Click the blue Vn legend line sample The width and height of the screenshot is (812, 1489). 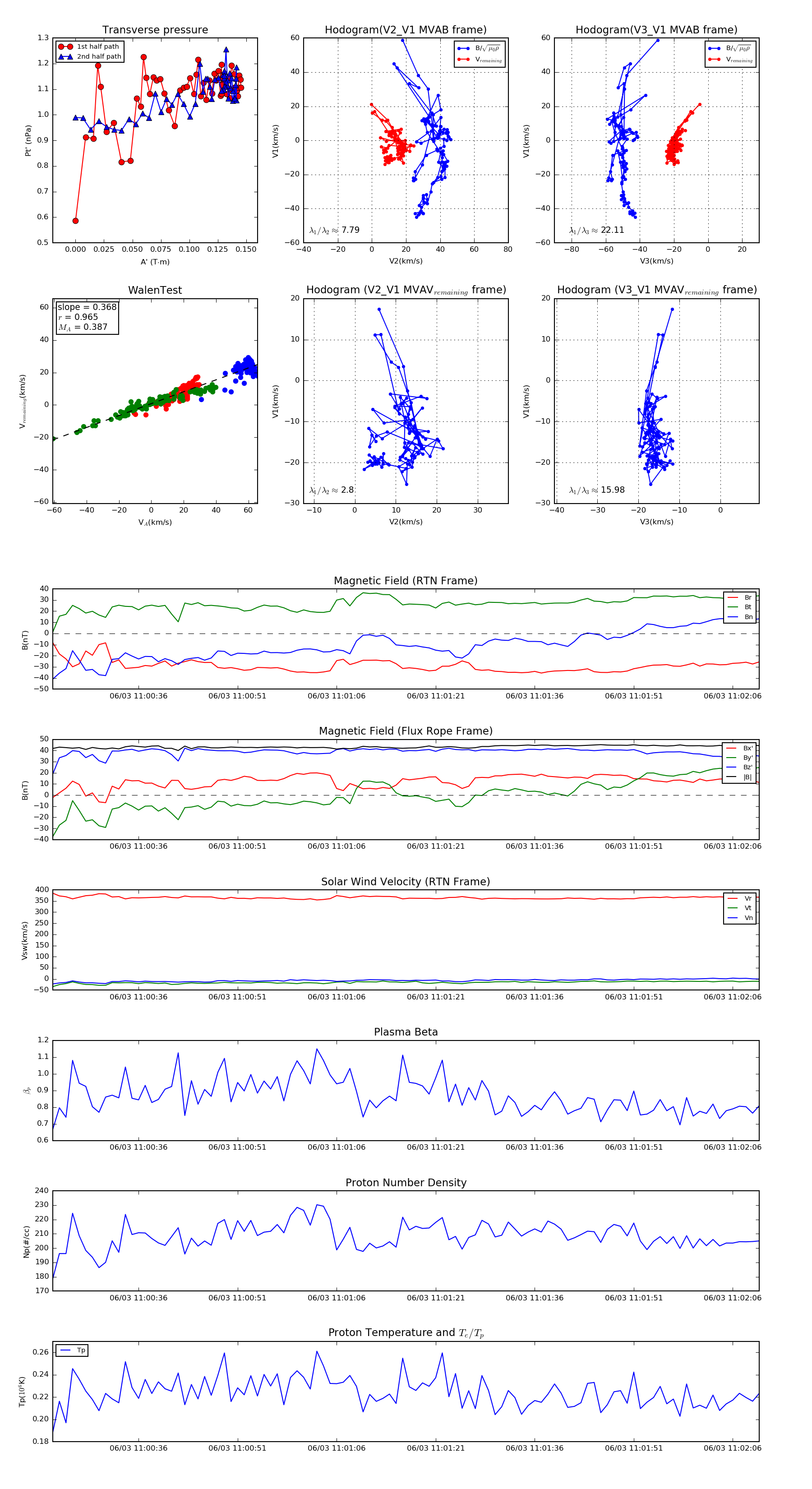click(x=732, y=918)
